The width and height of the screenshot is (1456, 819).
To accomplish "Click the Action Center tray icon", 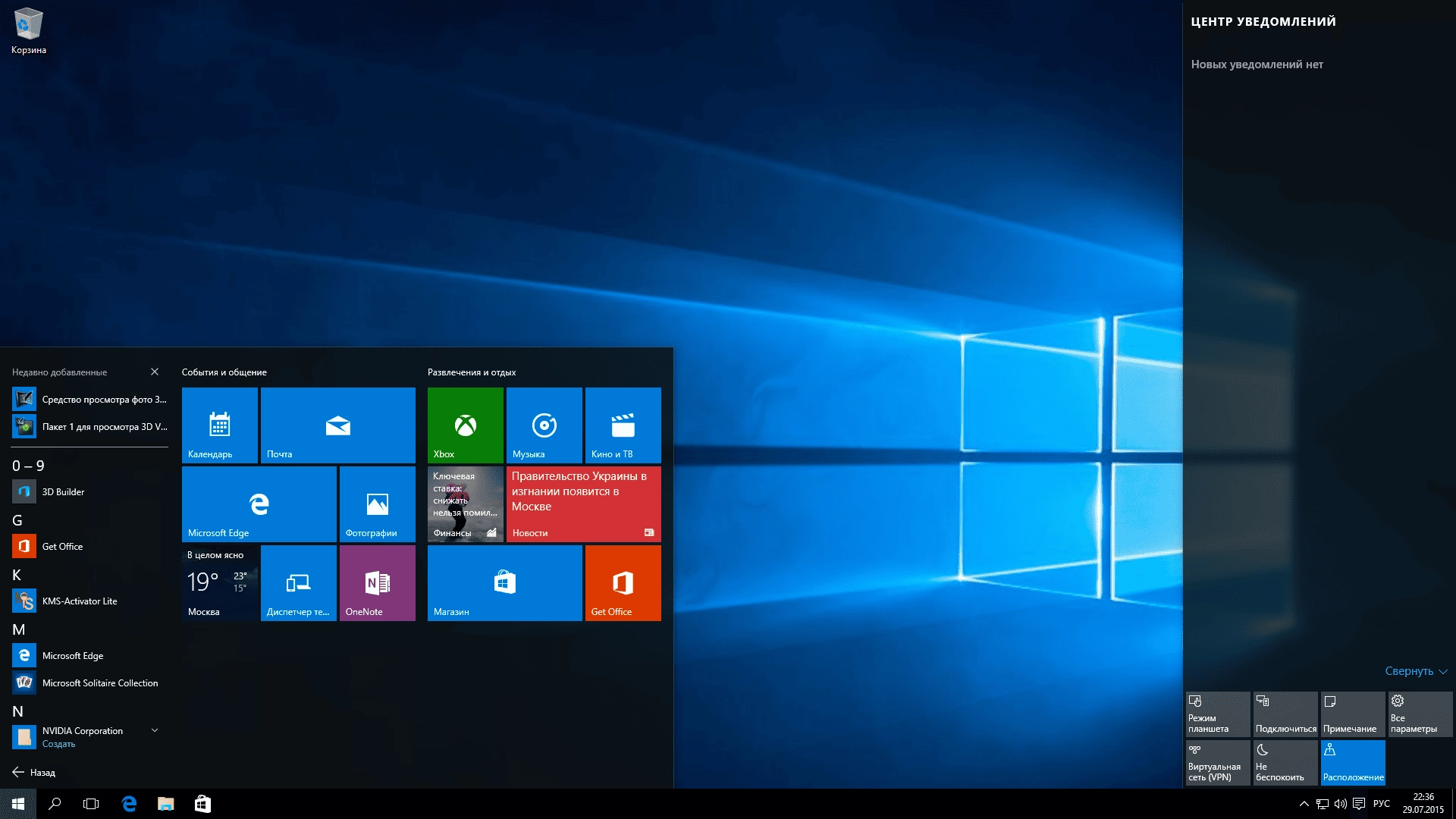I will (1359, 804).
